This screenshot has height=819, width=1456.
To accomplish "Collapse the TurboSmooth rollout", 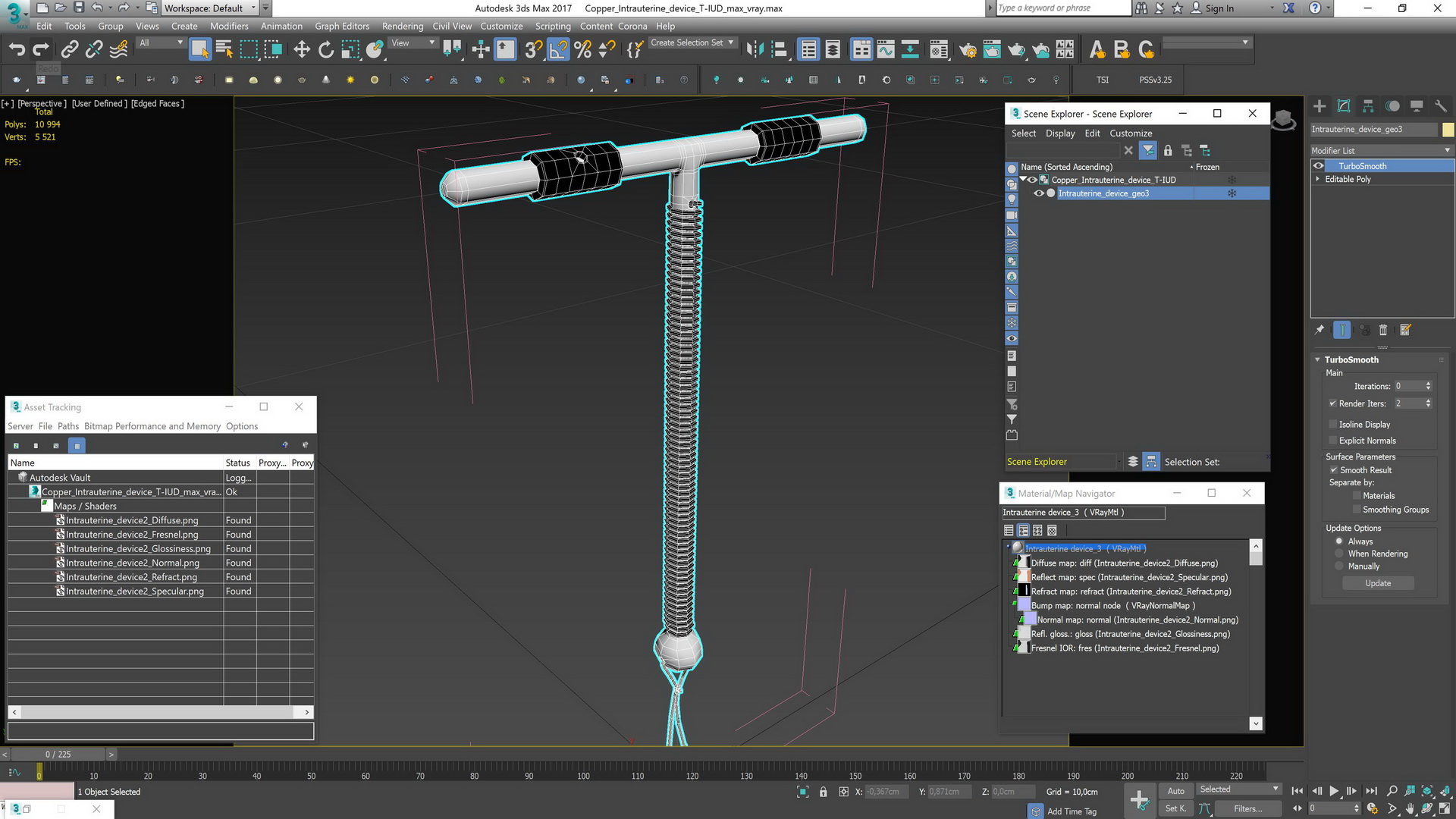I will tap(1318, 359).
